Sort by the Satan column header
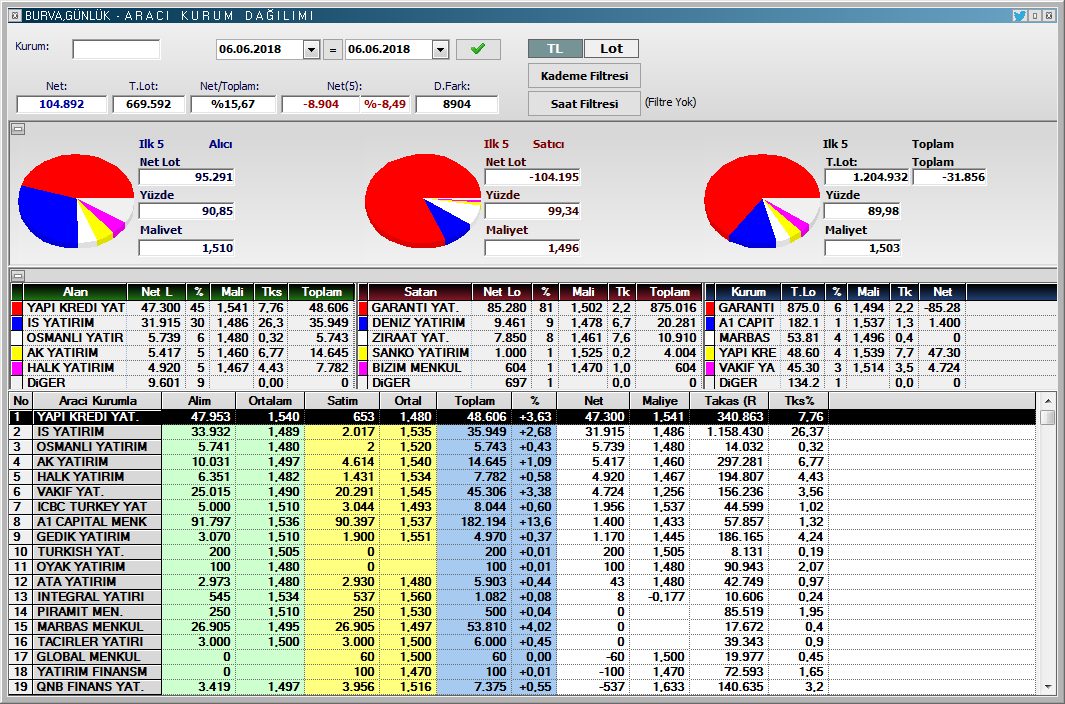This screenshot has height=704, width=1065. (420, 292)
